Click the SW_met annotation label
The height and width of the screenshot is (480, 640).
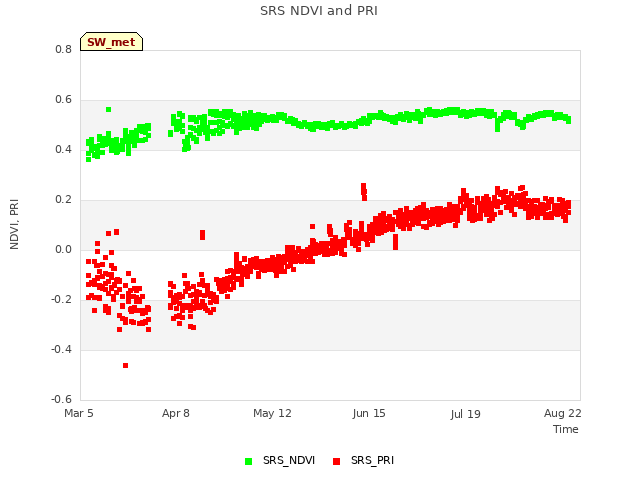click(x=111, y=42)
